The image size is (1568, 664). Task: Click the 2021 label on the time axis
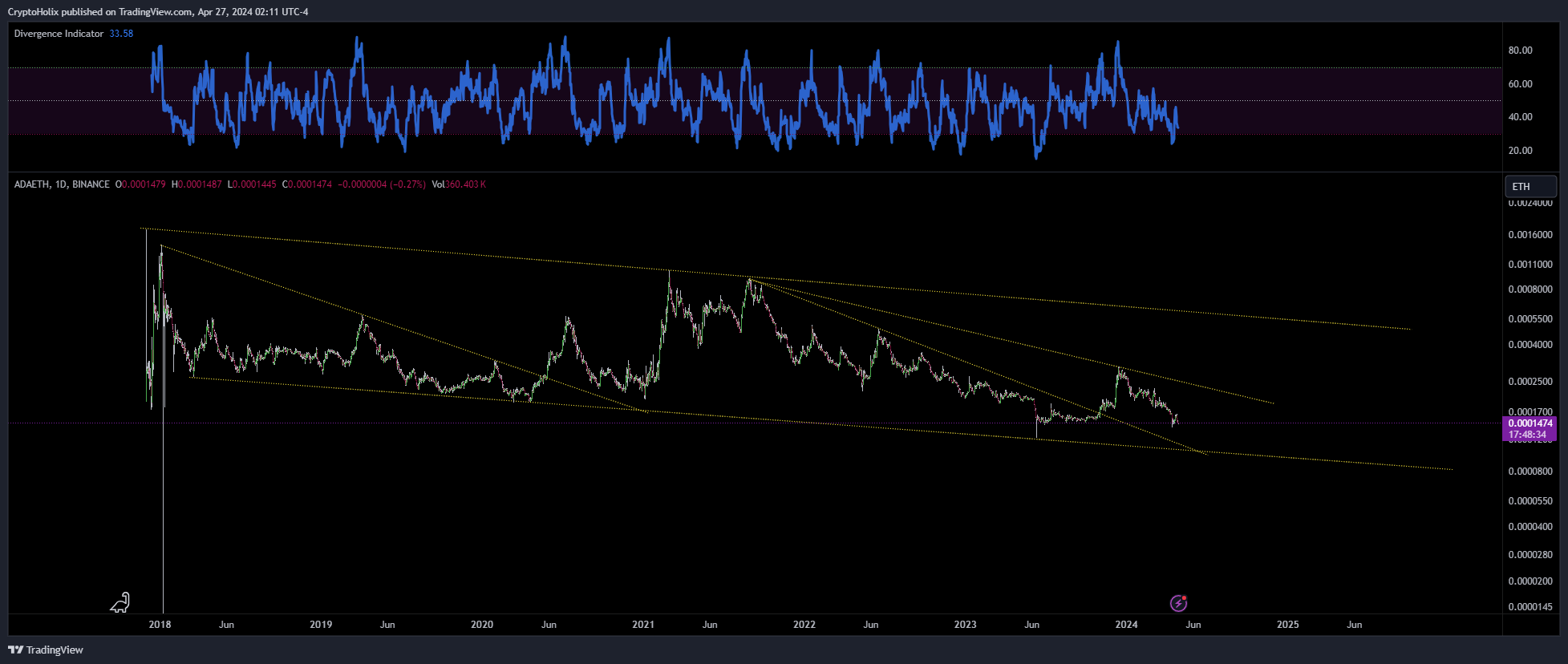tap(643, 625)
